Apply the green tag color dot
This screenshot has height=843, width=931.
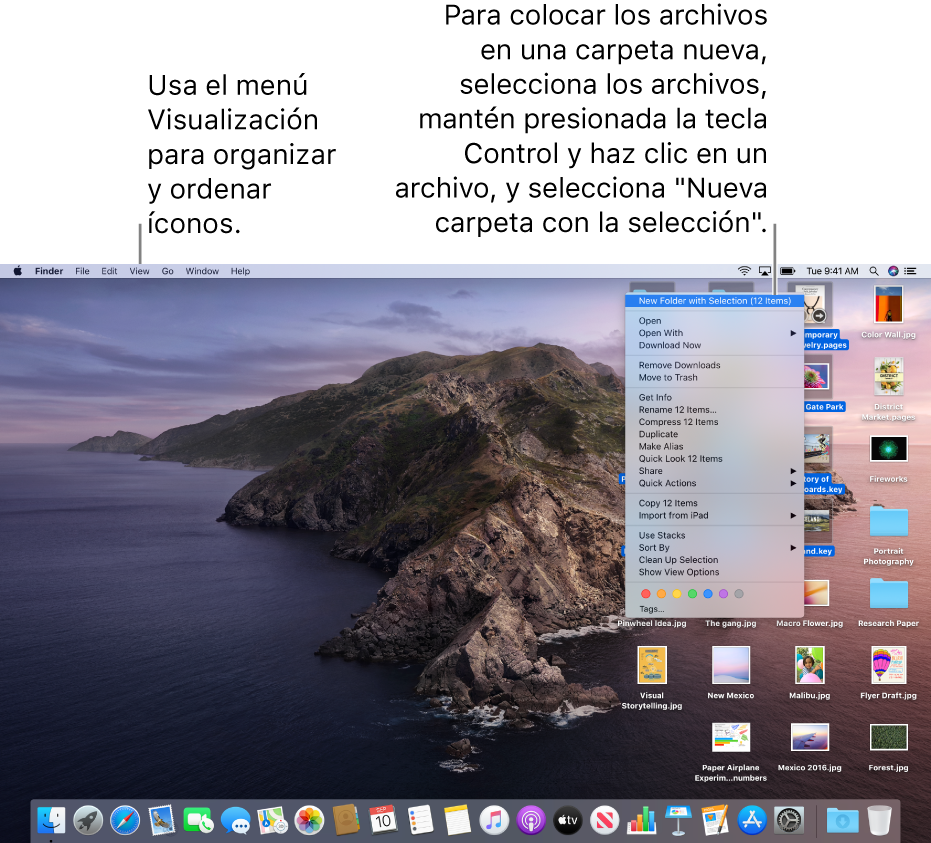pyautogui.click(x=692, y=594)
